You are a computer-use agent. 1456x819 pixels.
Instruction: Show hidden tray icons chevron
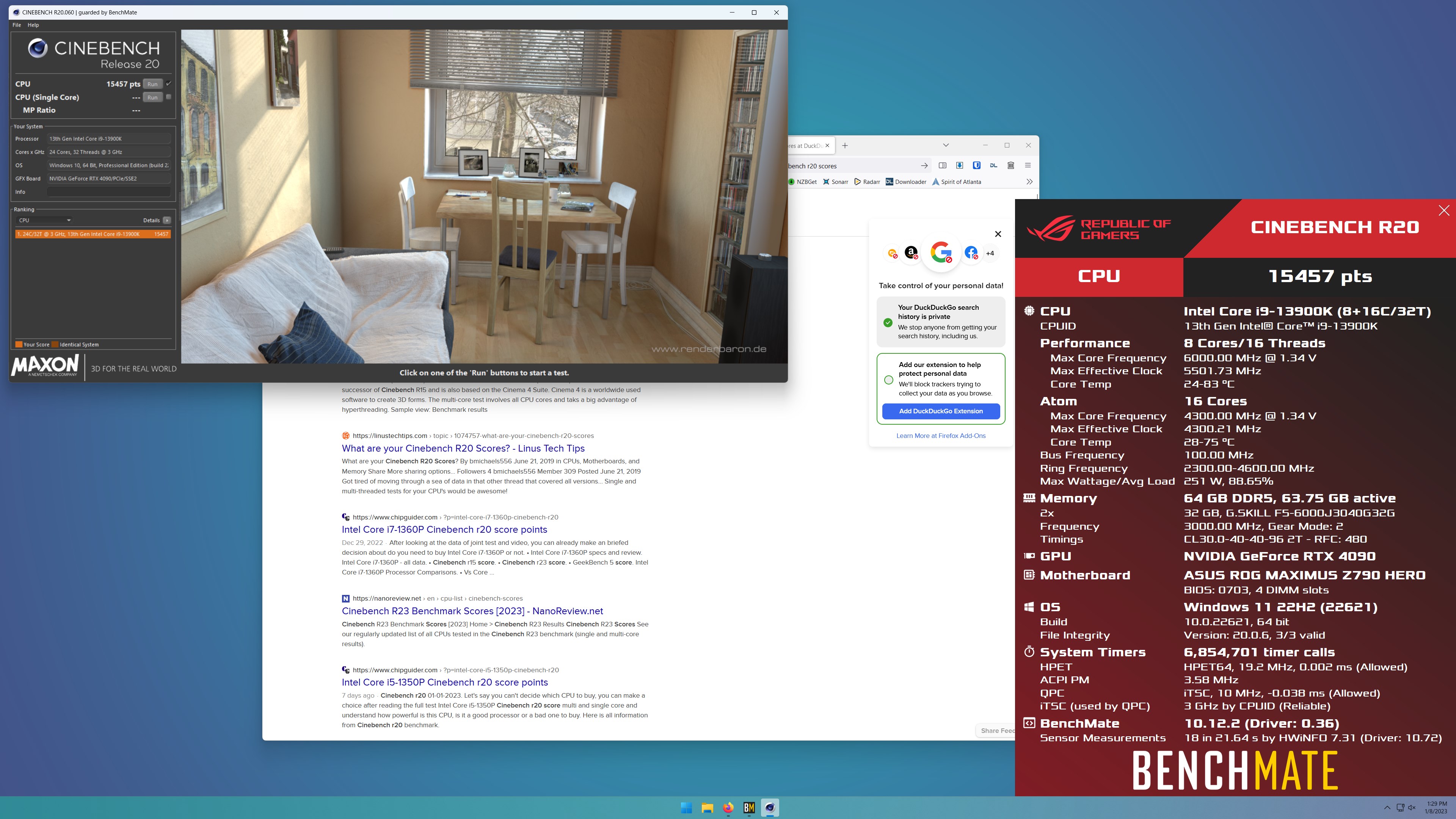coord(1387,808)
